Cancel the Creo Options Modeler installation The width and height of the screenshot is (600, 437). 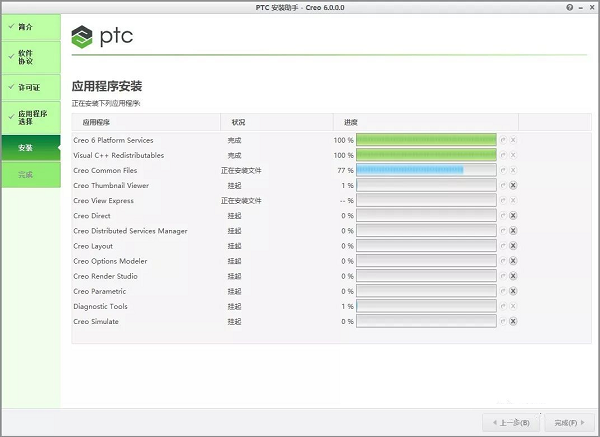[513, 261]
